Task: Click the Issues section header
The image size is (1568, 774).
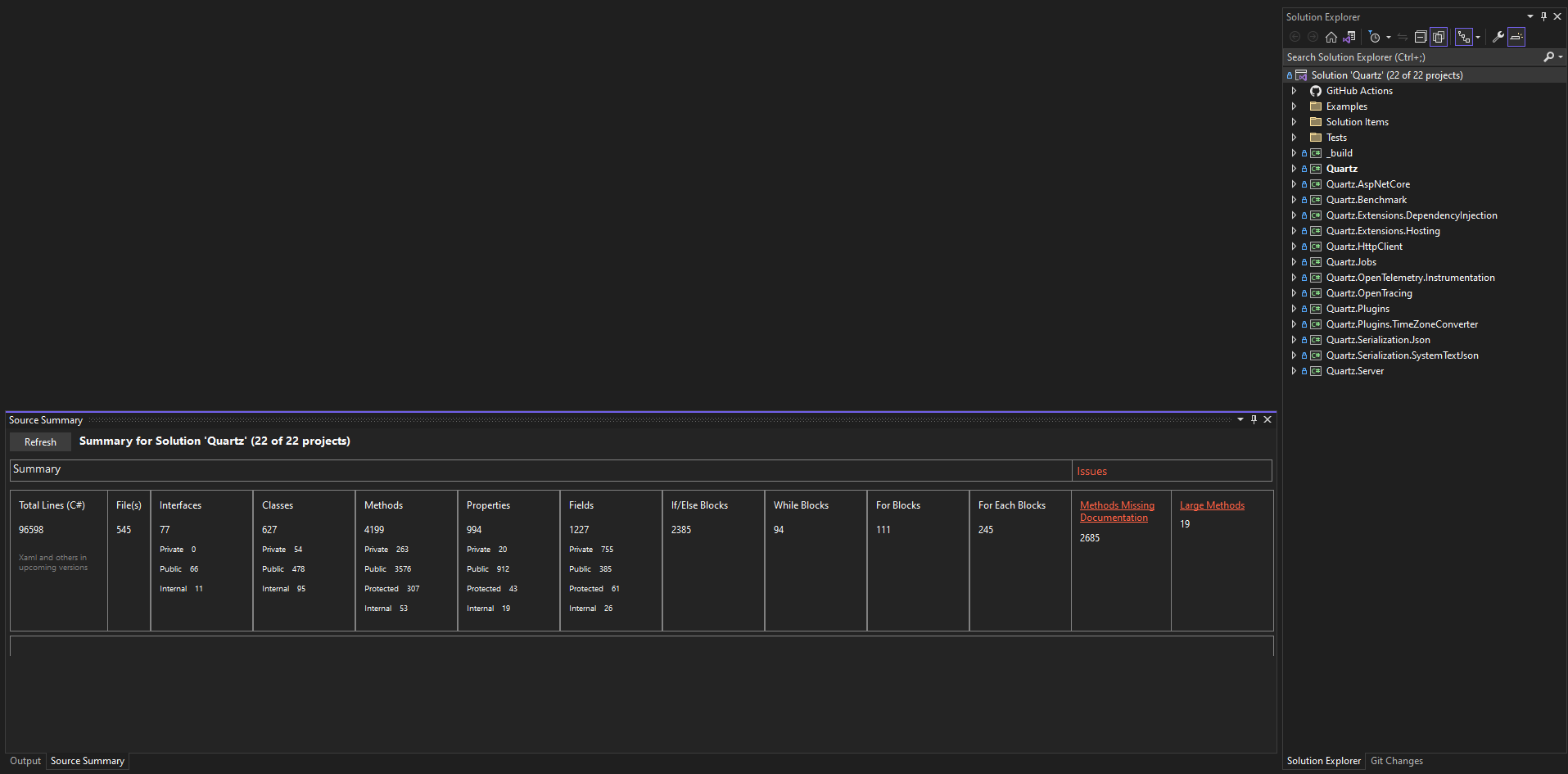Action: pos(1173,470)
